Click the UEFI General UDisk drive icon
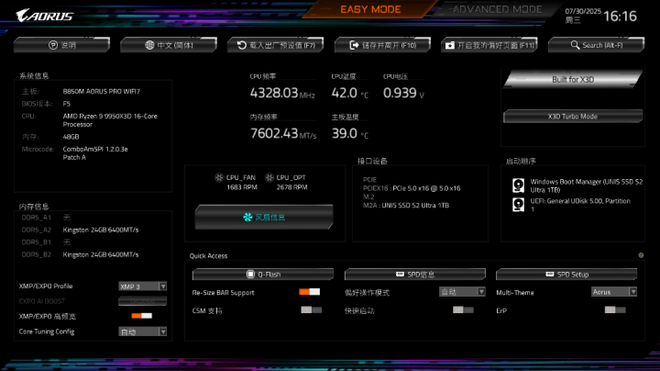 pos(518,205)
